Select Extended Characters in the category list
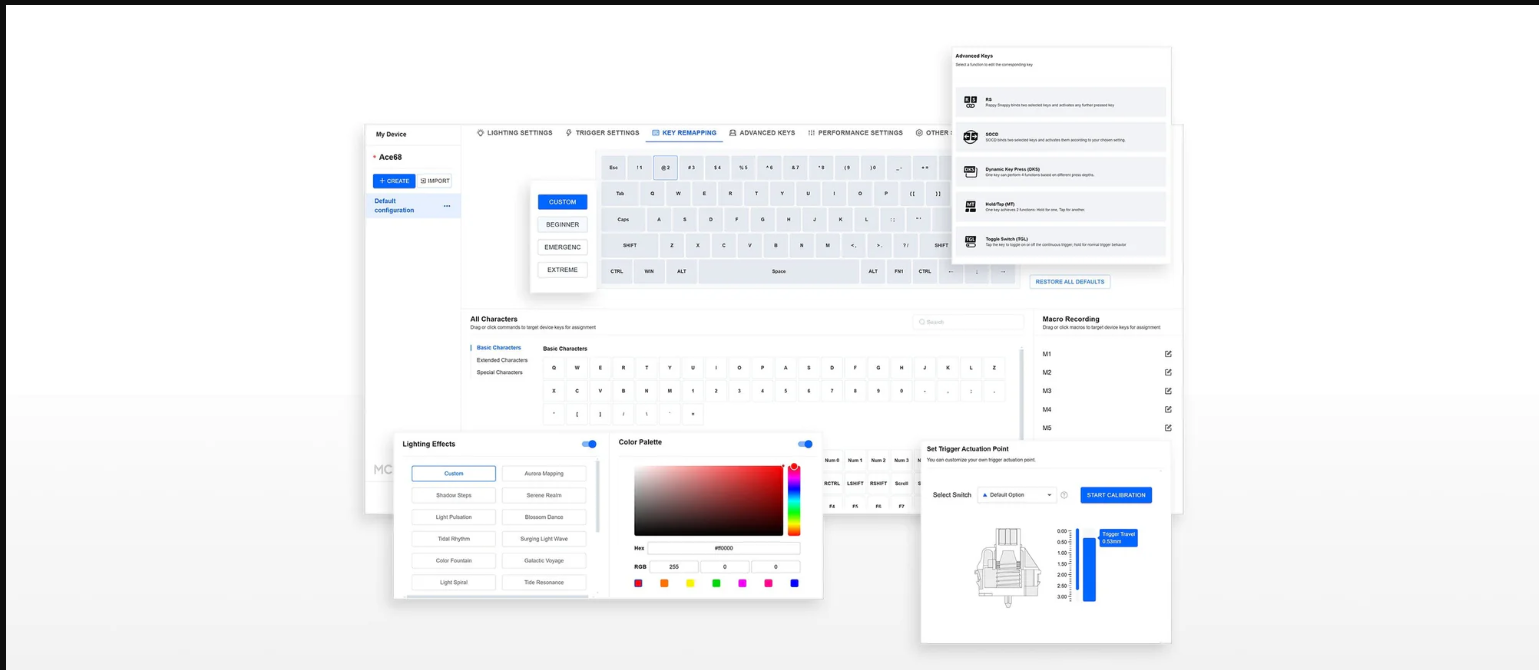Screen dimensions: 1539x670 coord(502,360)
